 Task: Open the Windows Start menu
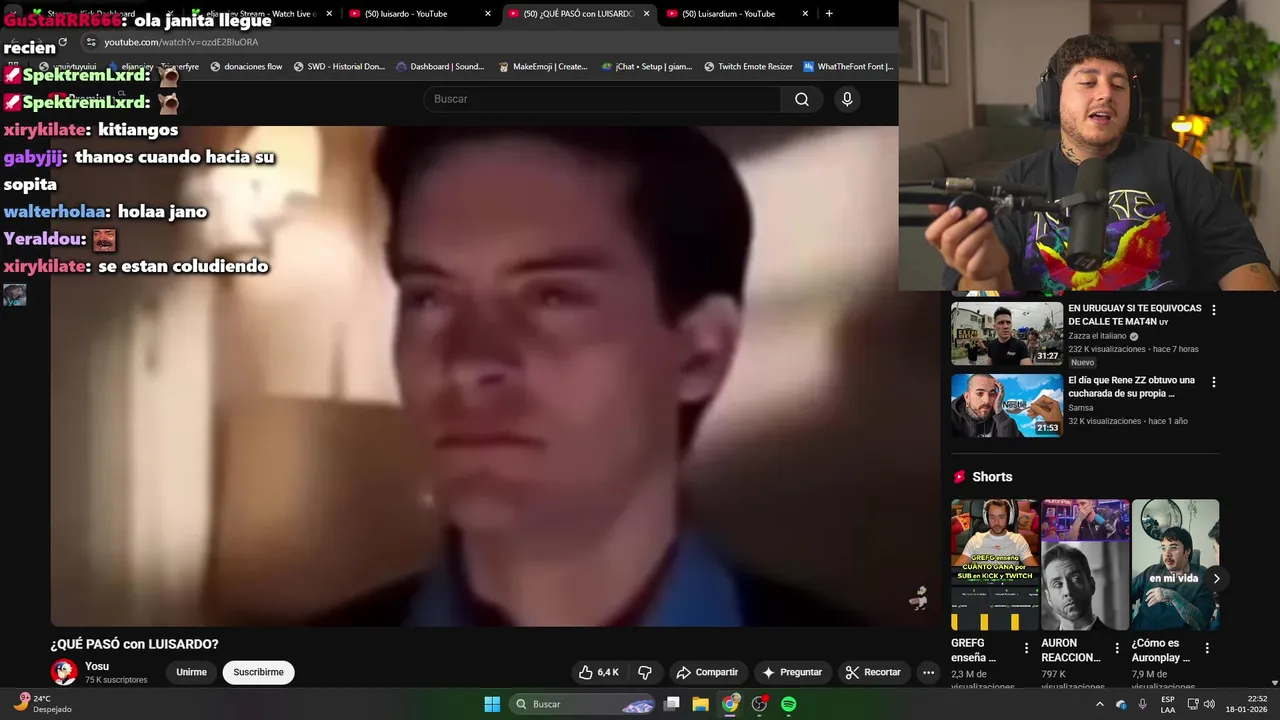492,704
